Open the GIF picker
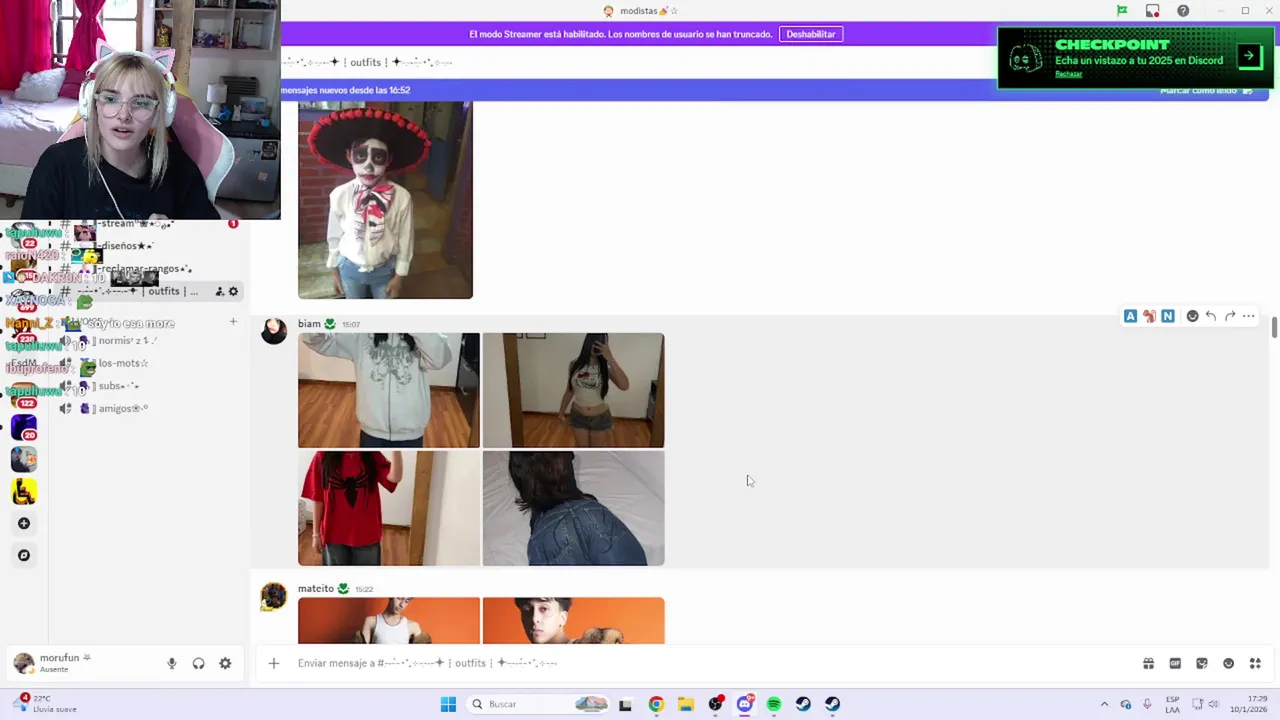1280x720 pixels. (1175, 663)
